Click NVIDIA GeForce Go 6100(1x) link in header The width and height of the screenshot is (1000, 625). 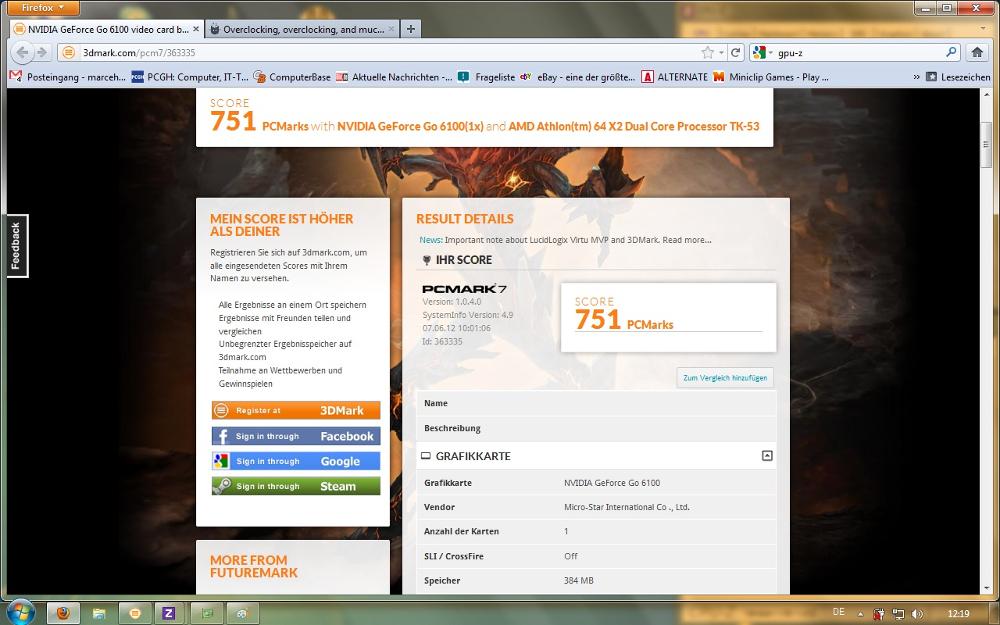(410, 126)
